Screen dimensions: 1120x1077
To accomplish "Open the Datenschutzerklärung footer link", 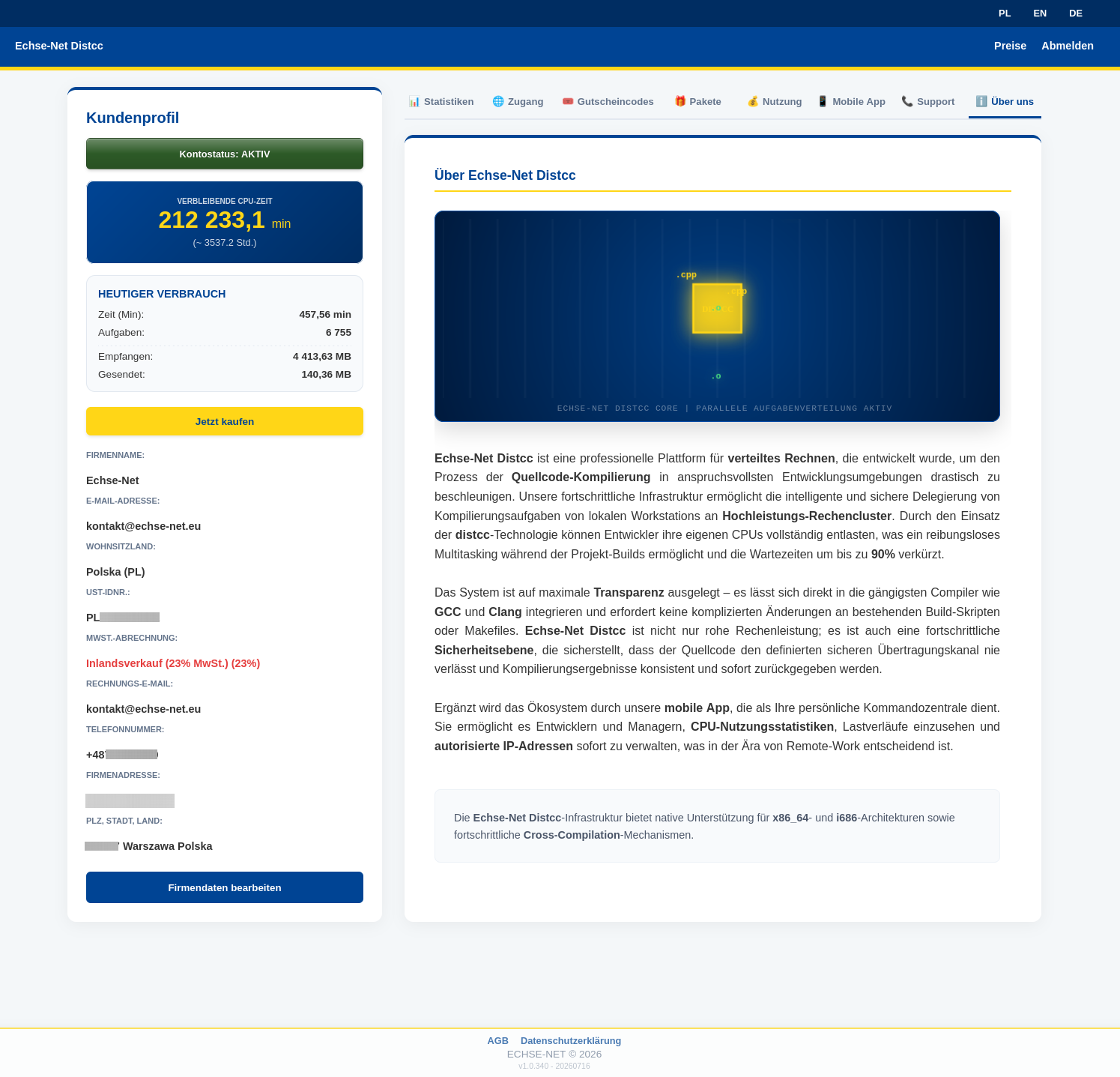I will (x=571, y=1040).
